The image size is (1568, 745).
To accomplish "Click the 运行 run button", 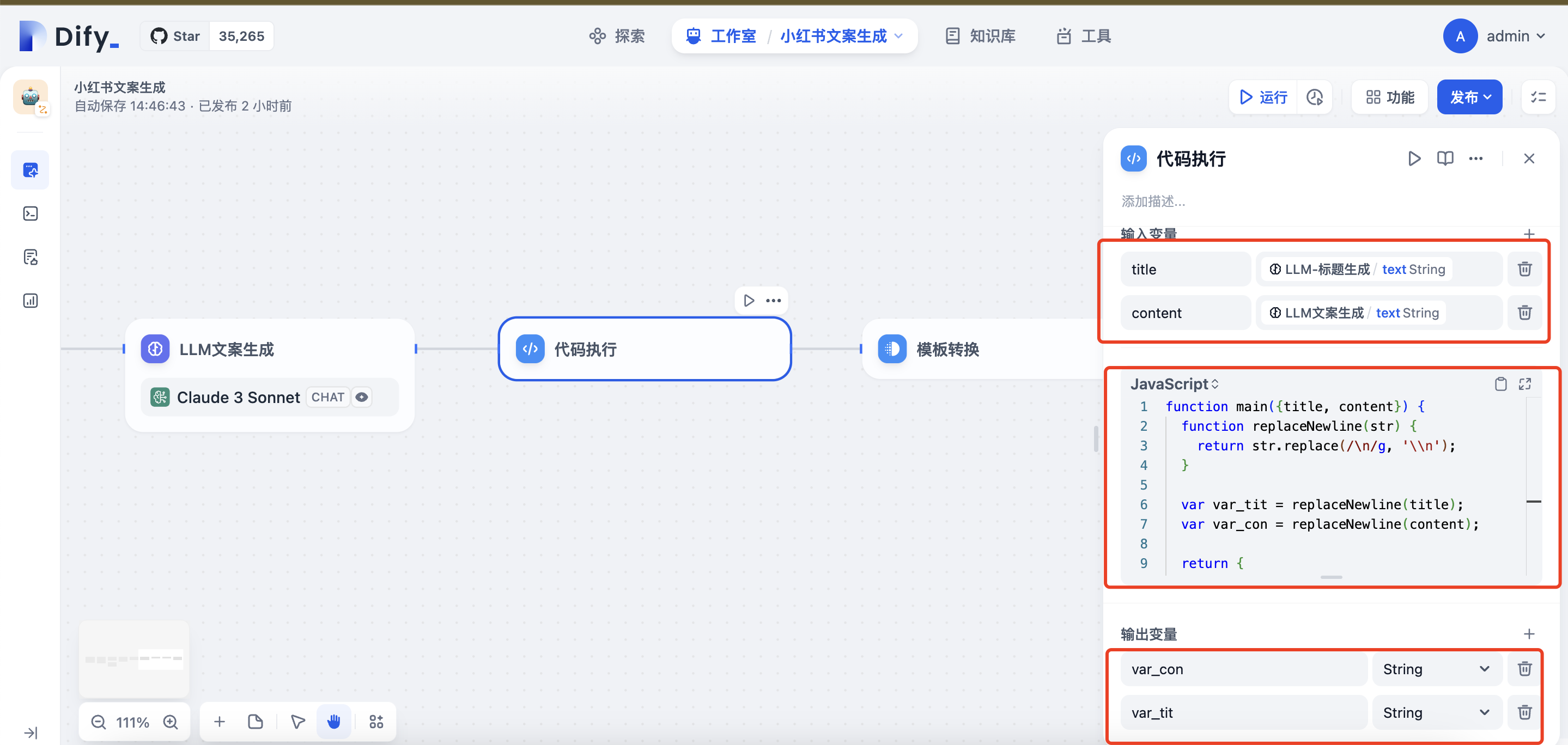I will pyautogui.click(x=1263, y=97).
